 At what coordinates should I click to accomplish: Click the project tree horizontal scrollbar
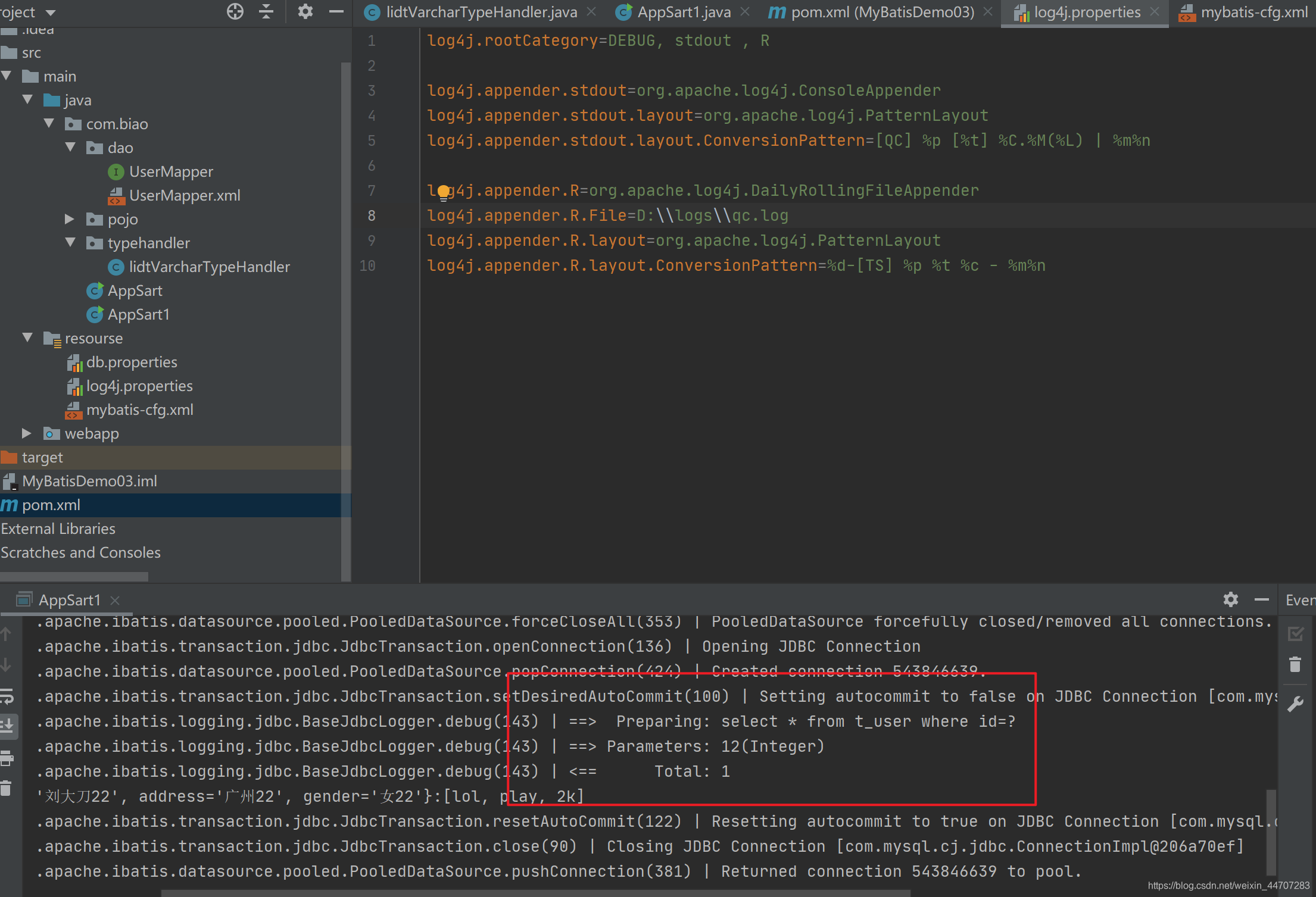pyautogui.click(x=74, y=576)
